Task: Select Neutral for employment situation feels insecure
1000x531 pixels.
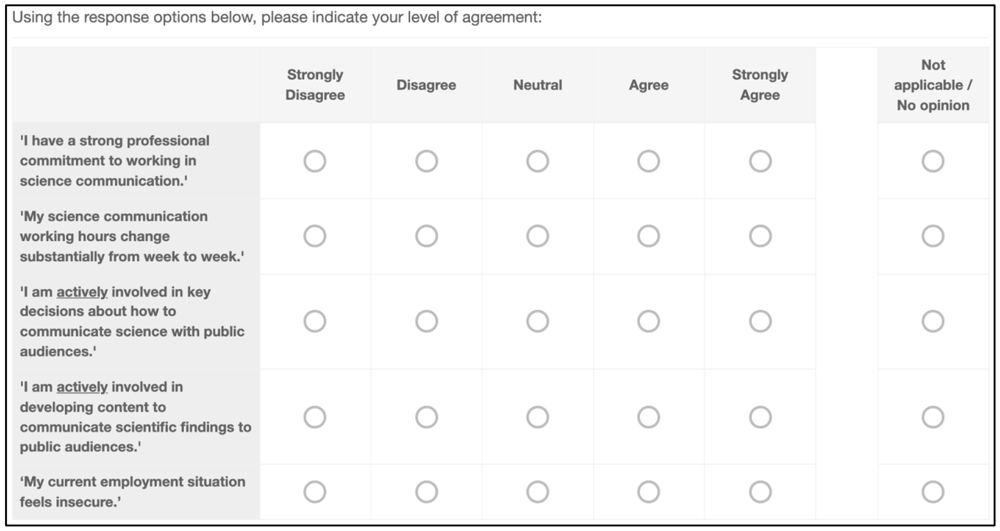Action: tap(538, 491)
